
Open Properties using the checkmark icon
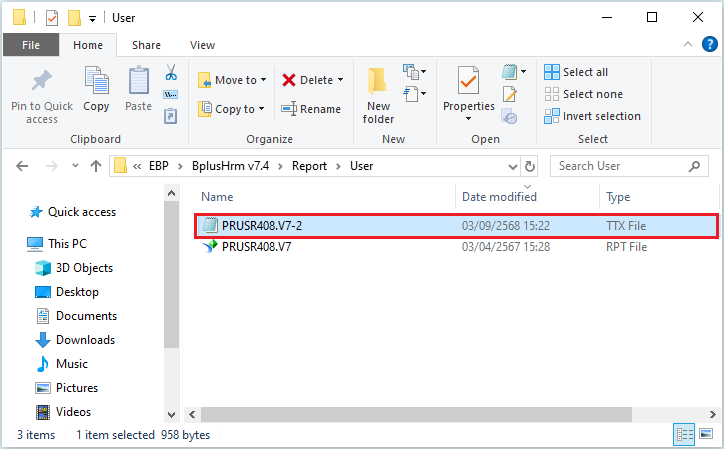(x=468, y=82)
